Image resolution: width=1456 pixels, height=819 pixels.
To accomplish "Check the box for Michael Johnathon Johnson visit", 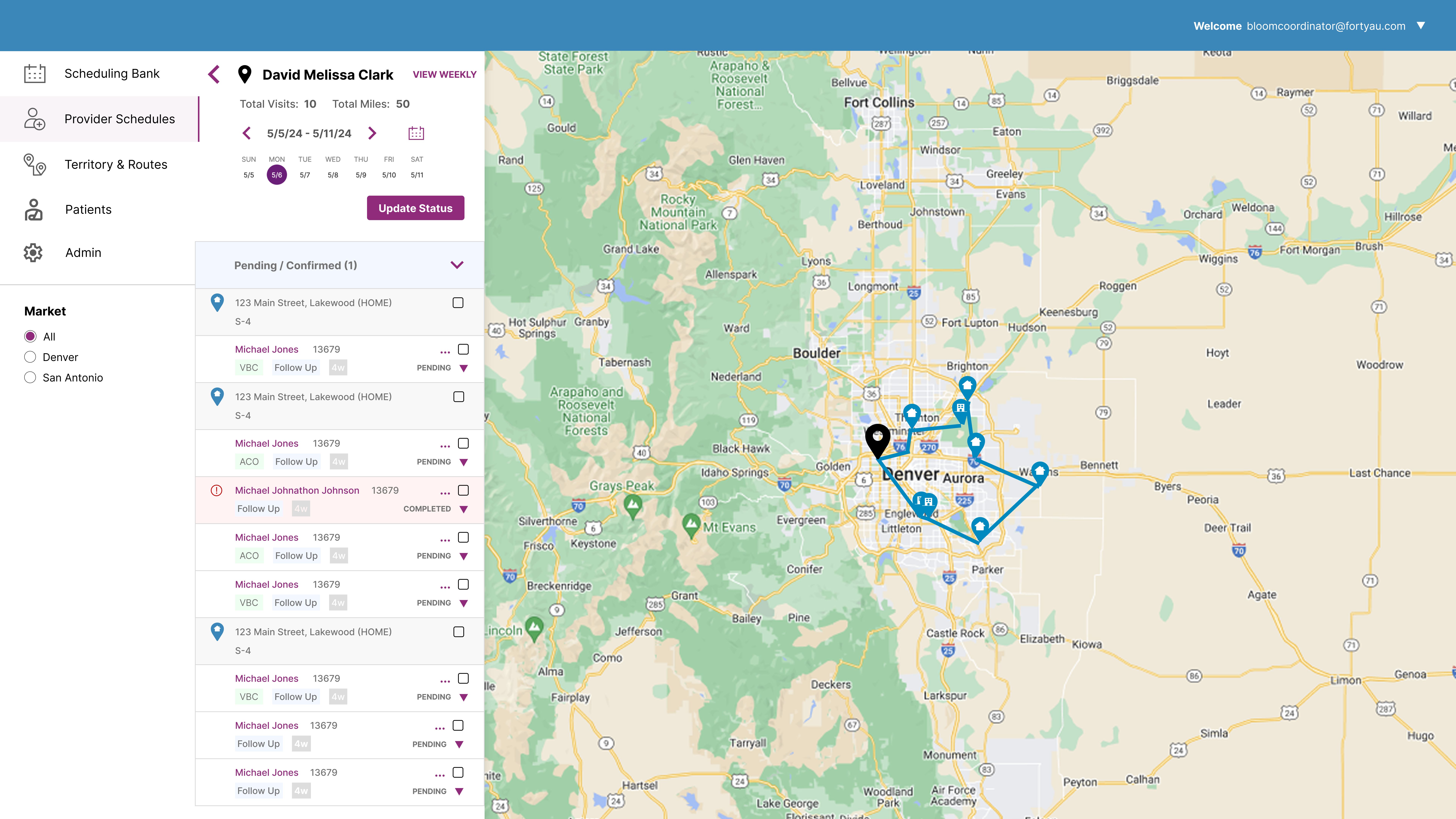I will pos(464,491).
